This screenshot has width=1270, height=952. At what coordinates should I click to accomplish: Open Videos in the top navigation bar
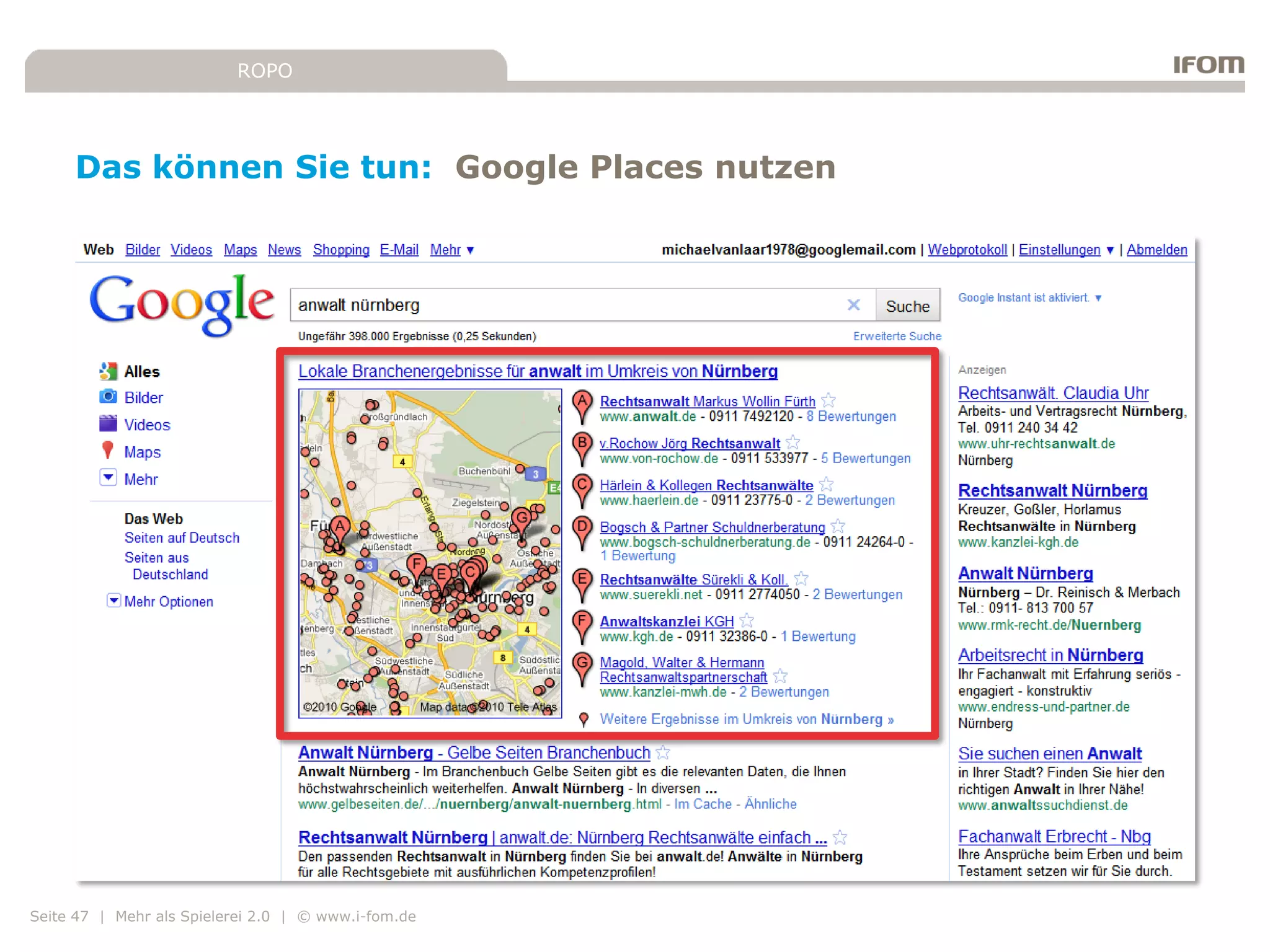pyautogui.click(x=191, y=250)
